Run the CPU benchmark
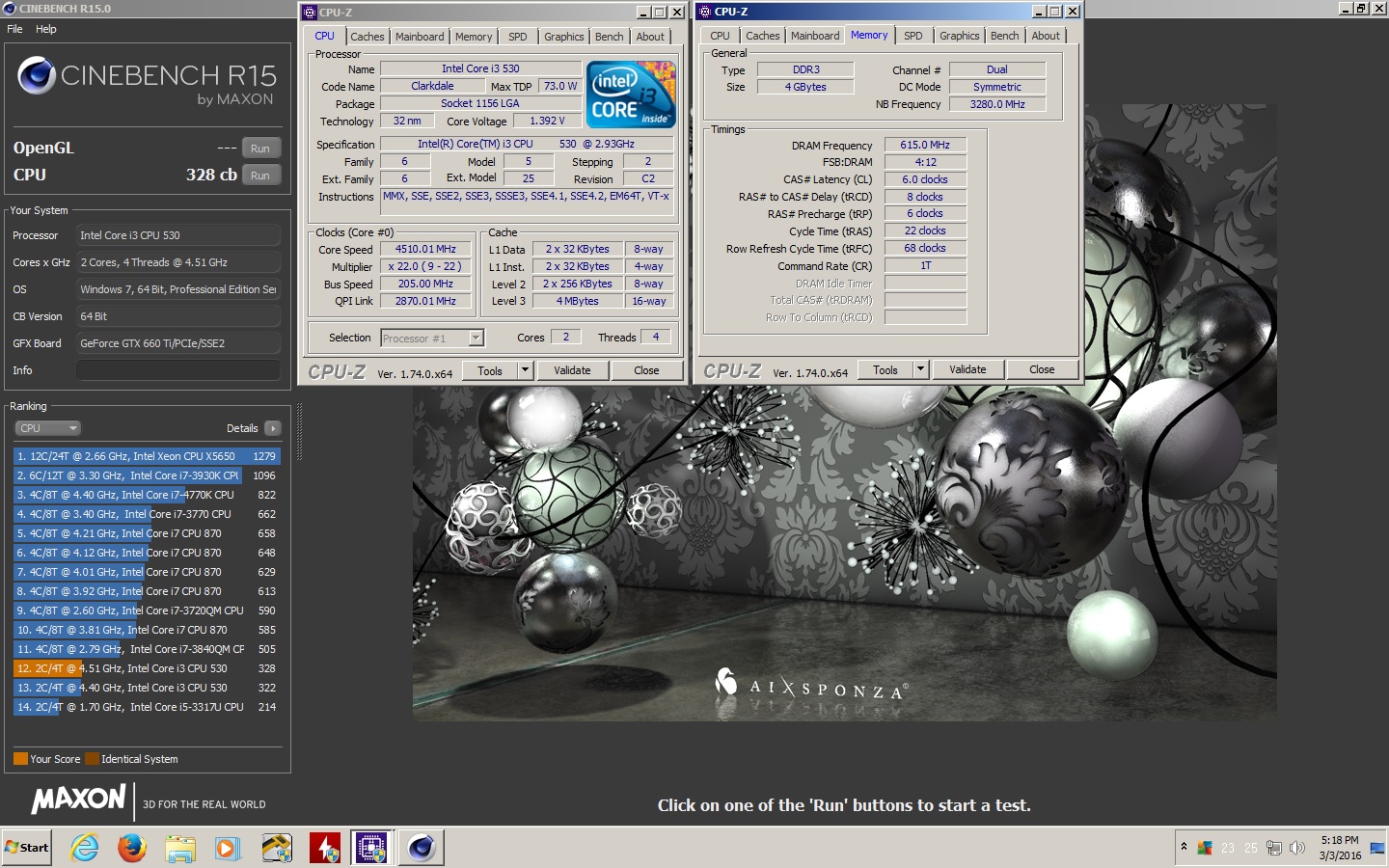The height and width of the screenshot is (868, 1389). pos(260,176)
